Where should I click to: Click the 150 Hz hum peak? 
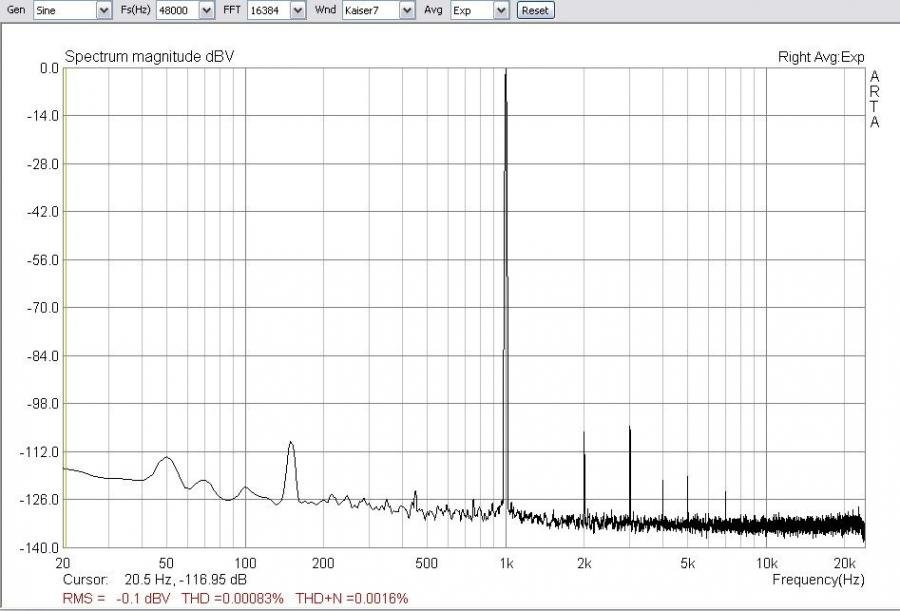[x=292, y=471]
